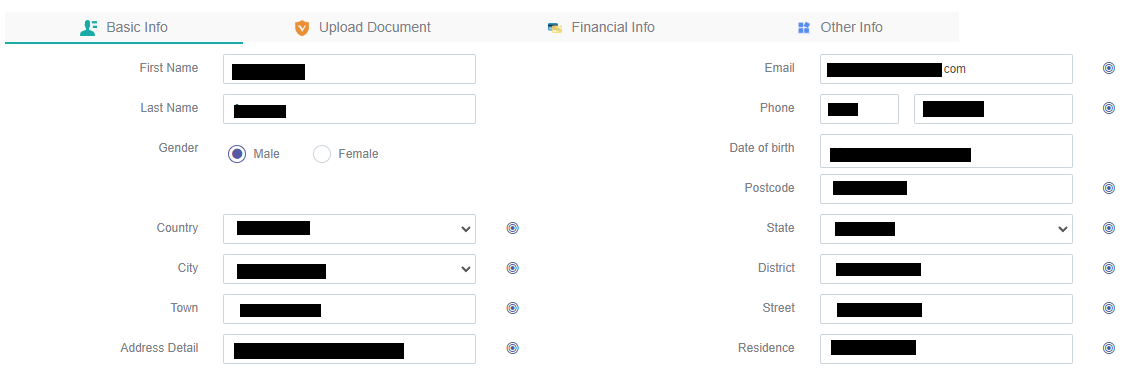Screen dimensions: 1146x385
Task: Click the circular icon beside Postcode field
Action: tap(1109, 188)
